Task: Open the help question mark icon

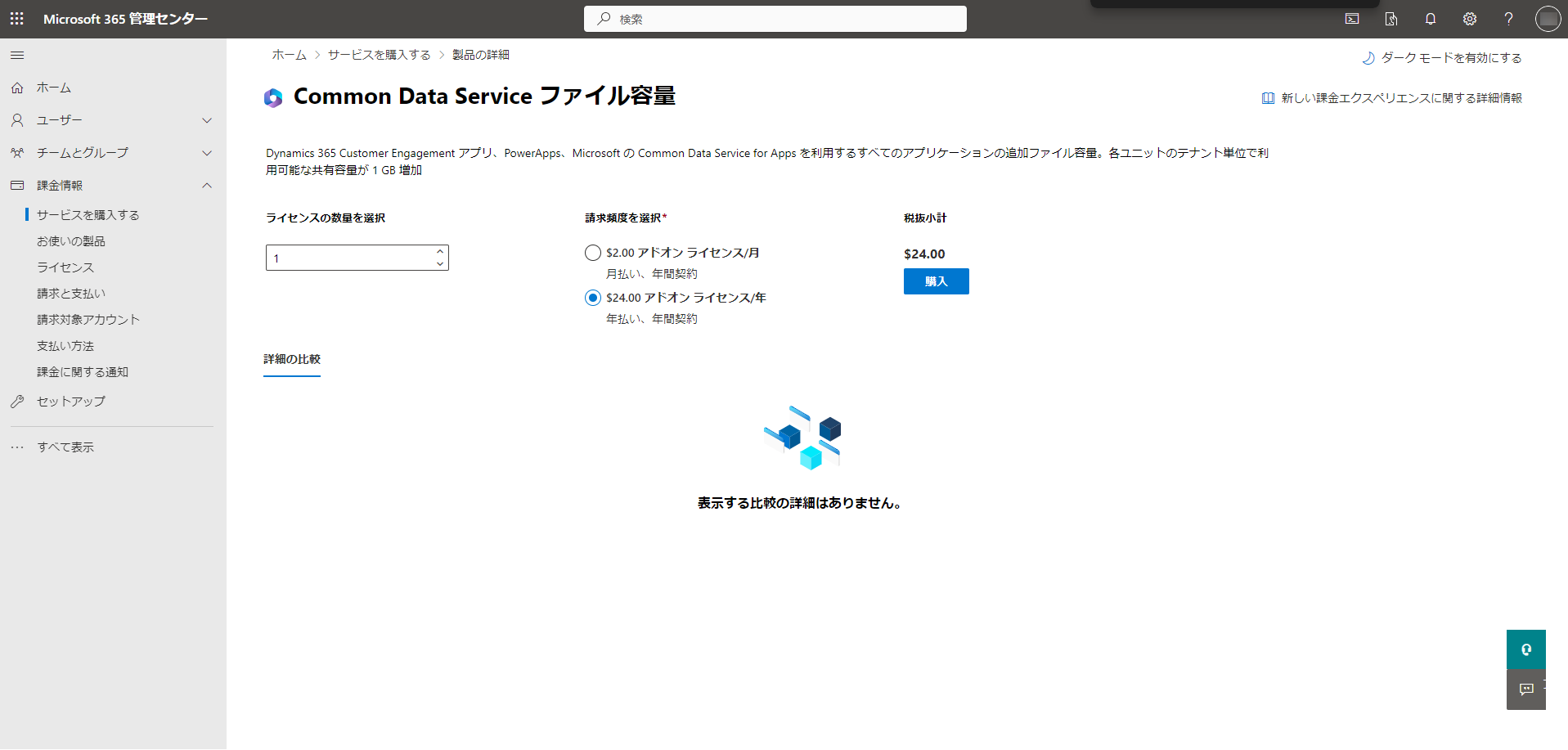Action: click(x=1509, y=19)
